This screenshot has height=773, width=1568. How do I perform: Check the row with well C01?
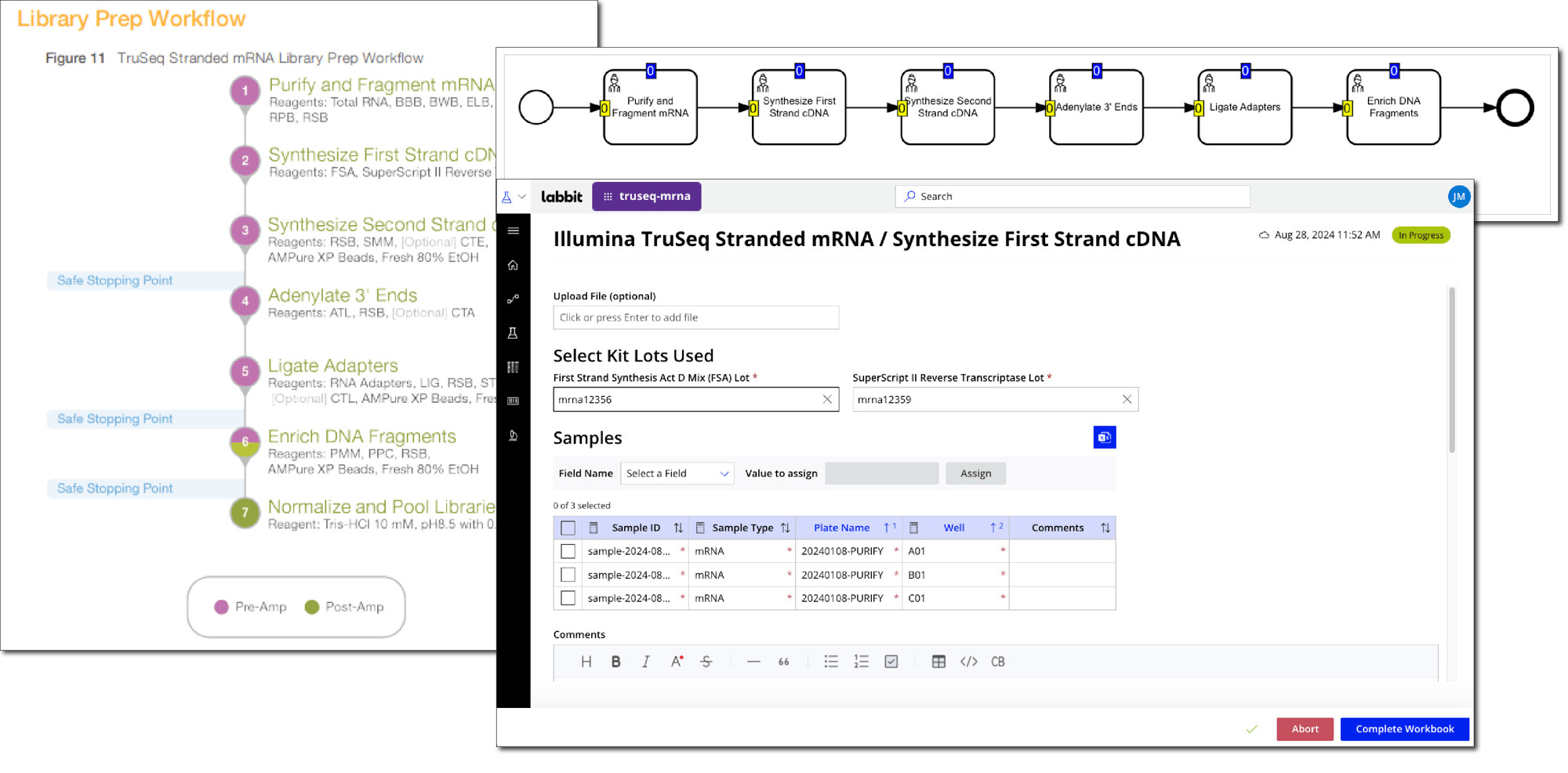[x=568, y=598]
